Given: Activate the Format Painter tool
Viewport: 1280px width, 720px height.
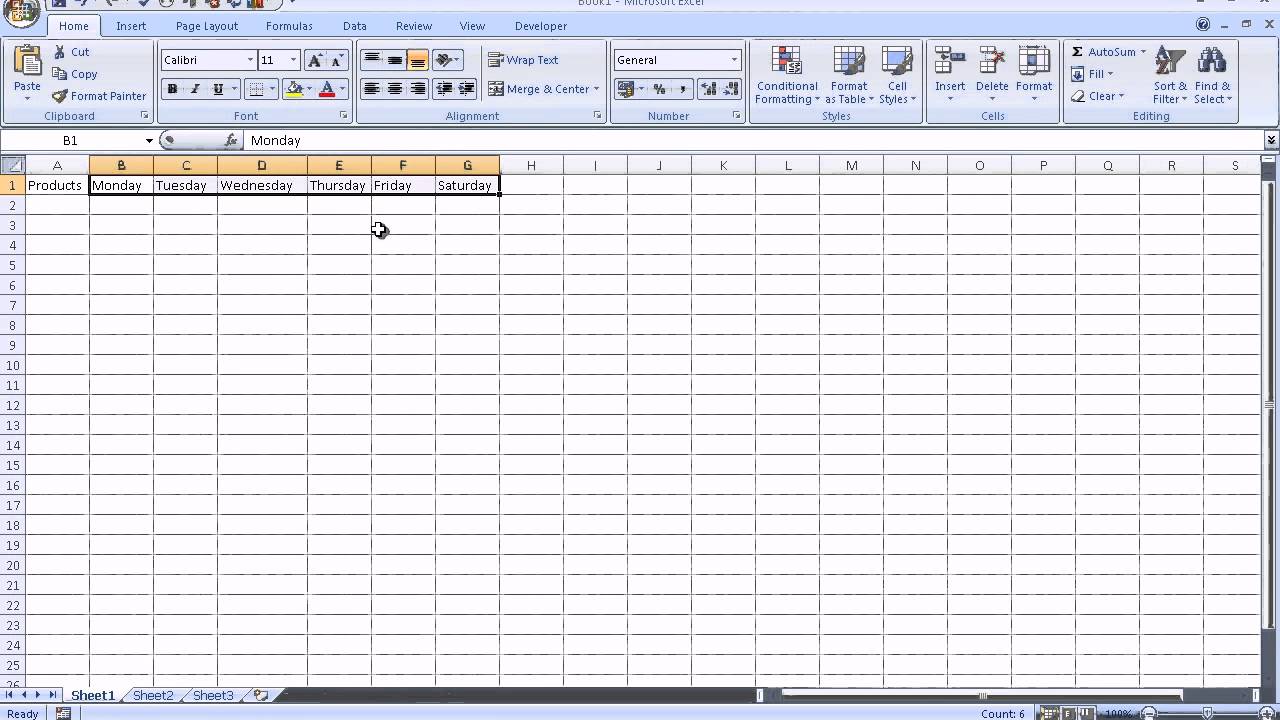Looking at the screenshot, I should pos(99,96).
